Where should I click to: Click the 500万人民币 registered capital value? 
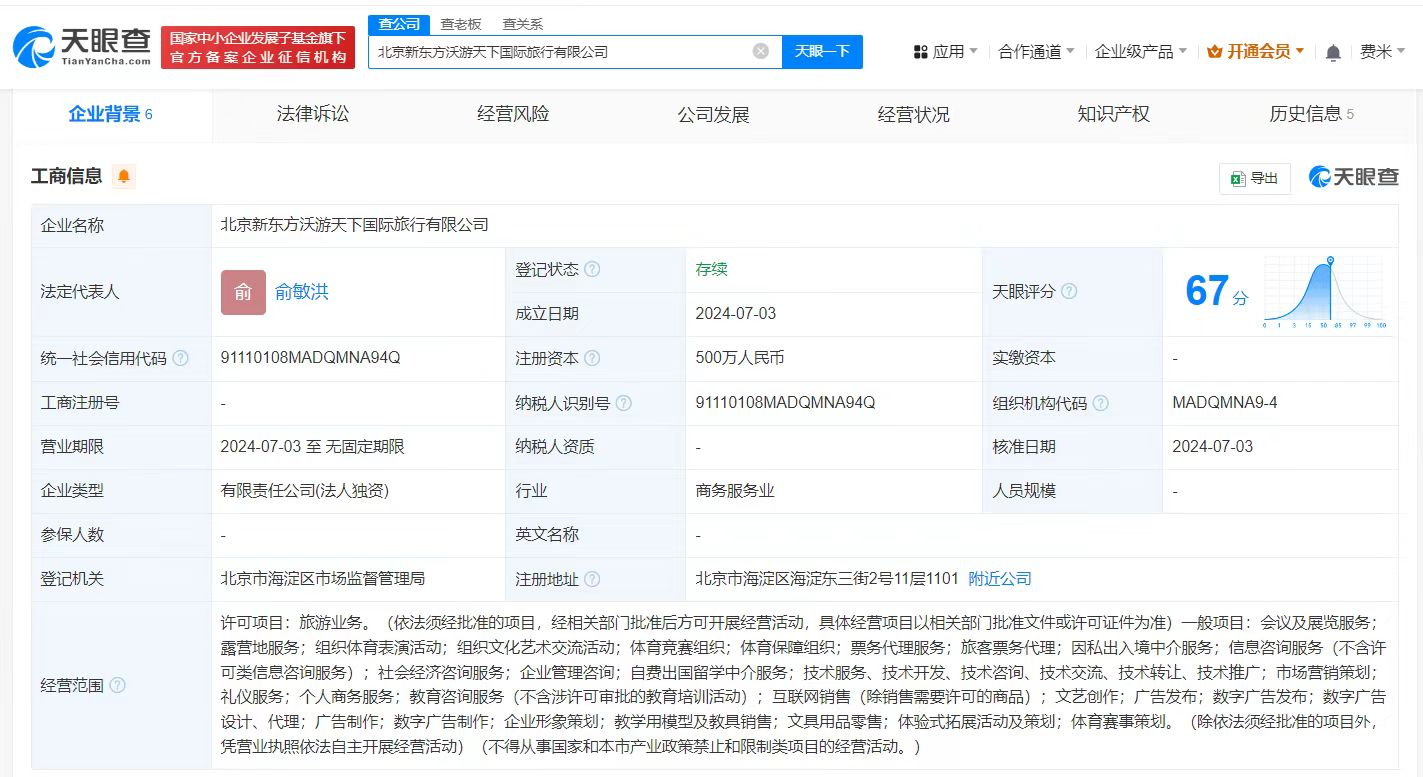740,358
